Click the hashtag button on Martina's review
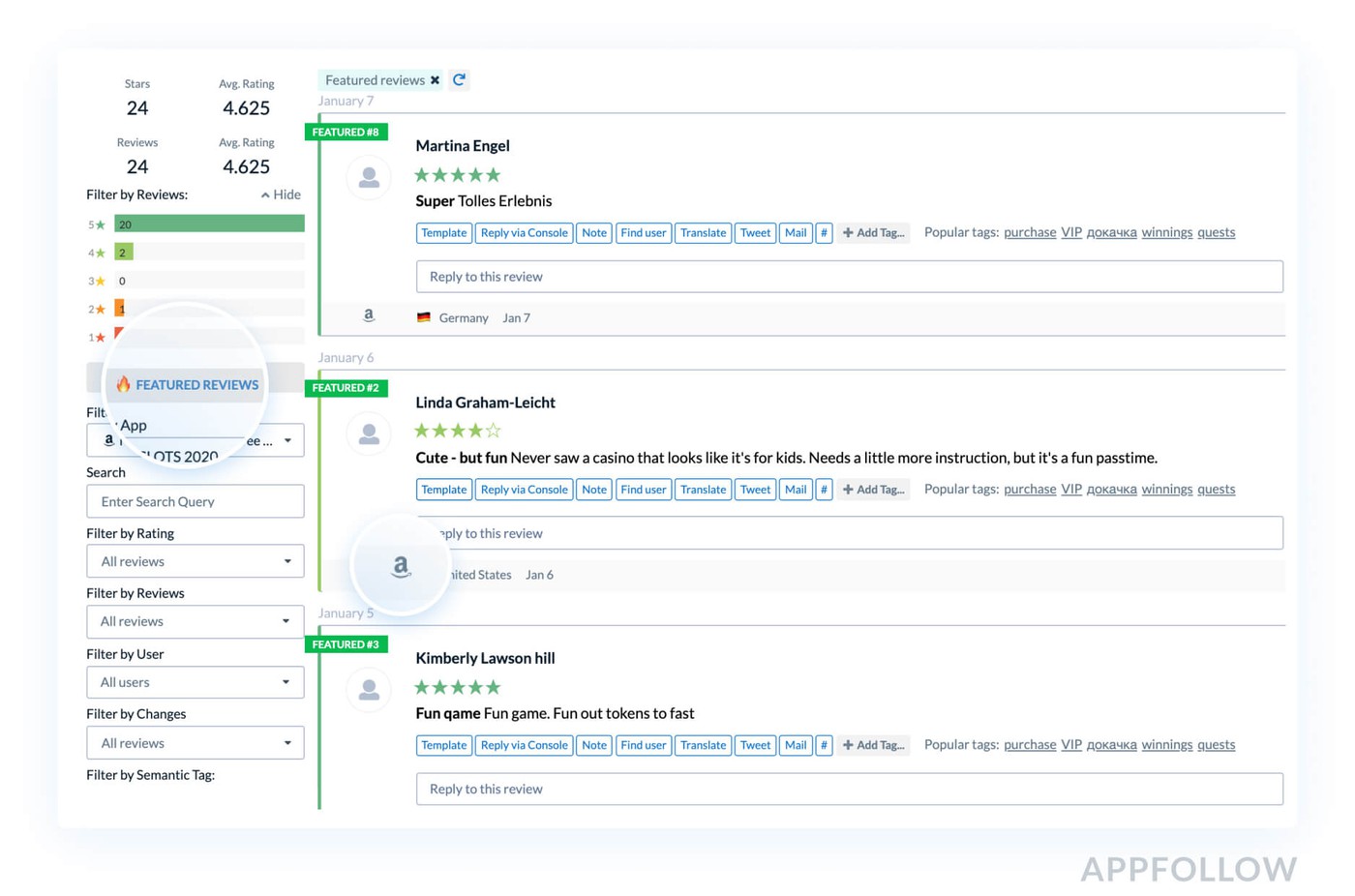The width and height of the screenshot is (1355, 896). pyautogui.click(x=824, y=233)
